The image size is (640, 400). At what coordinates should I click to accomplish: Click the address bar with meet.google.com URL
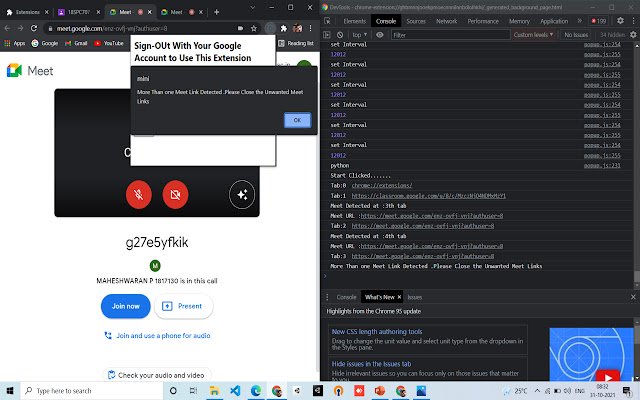click(x=143, y=28)
